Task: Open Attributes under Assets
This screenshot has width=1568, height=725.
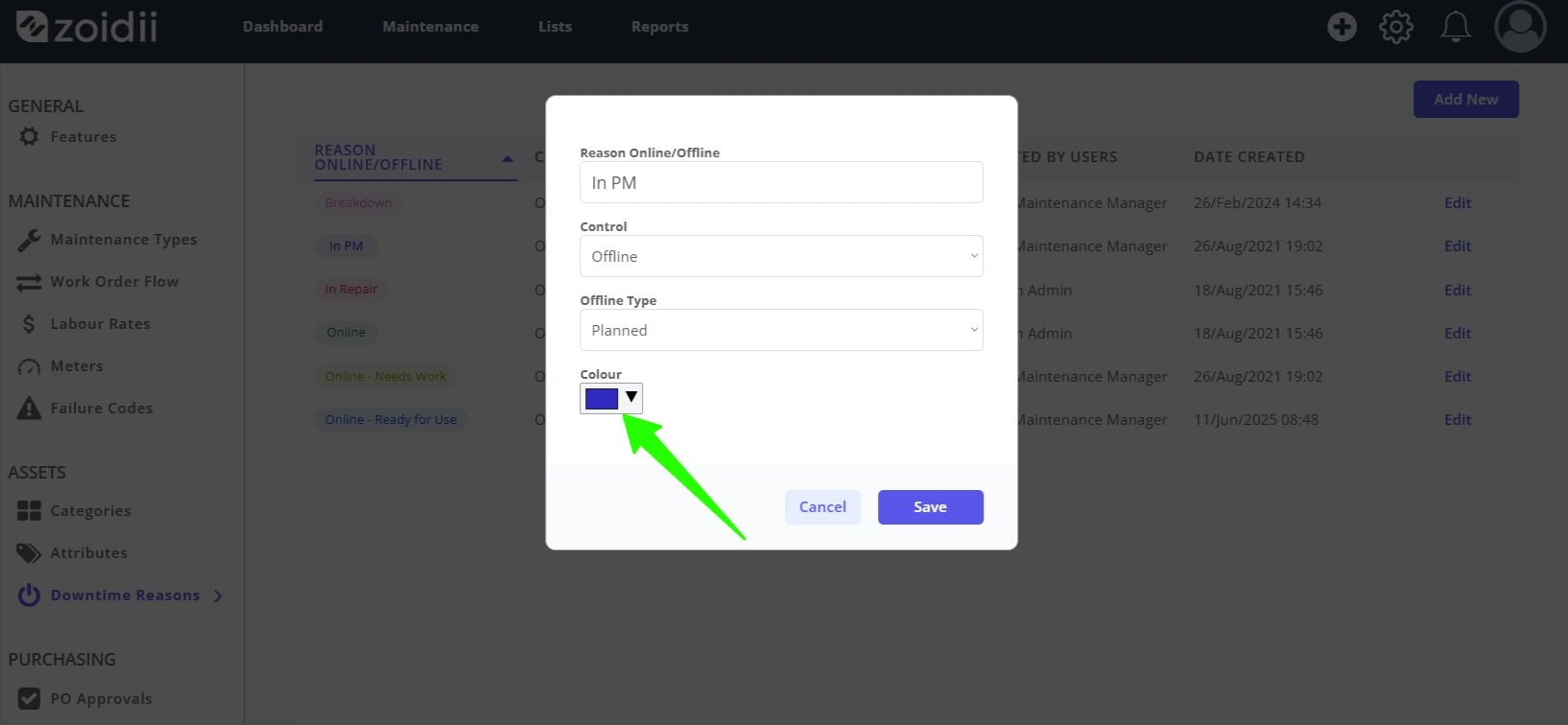Action: click(88, 553)
